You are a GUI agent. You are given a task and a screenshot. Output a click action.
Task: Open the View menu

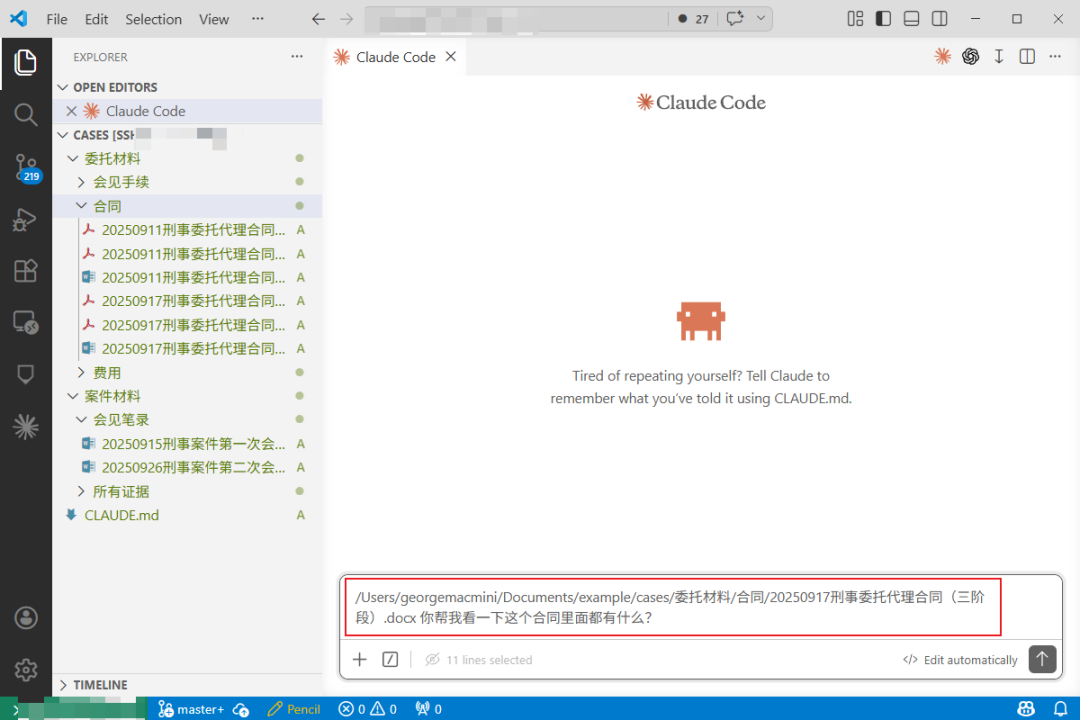[x=214, y=19]
